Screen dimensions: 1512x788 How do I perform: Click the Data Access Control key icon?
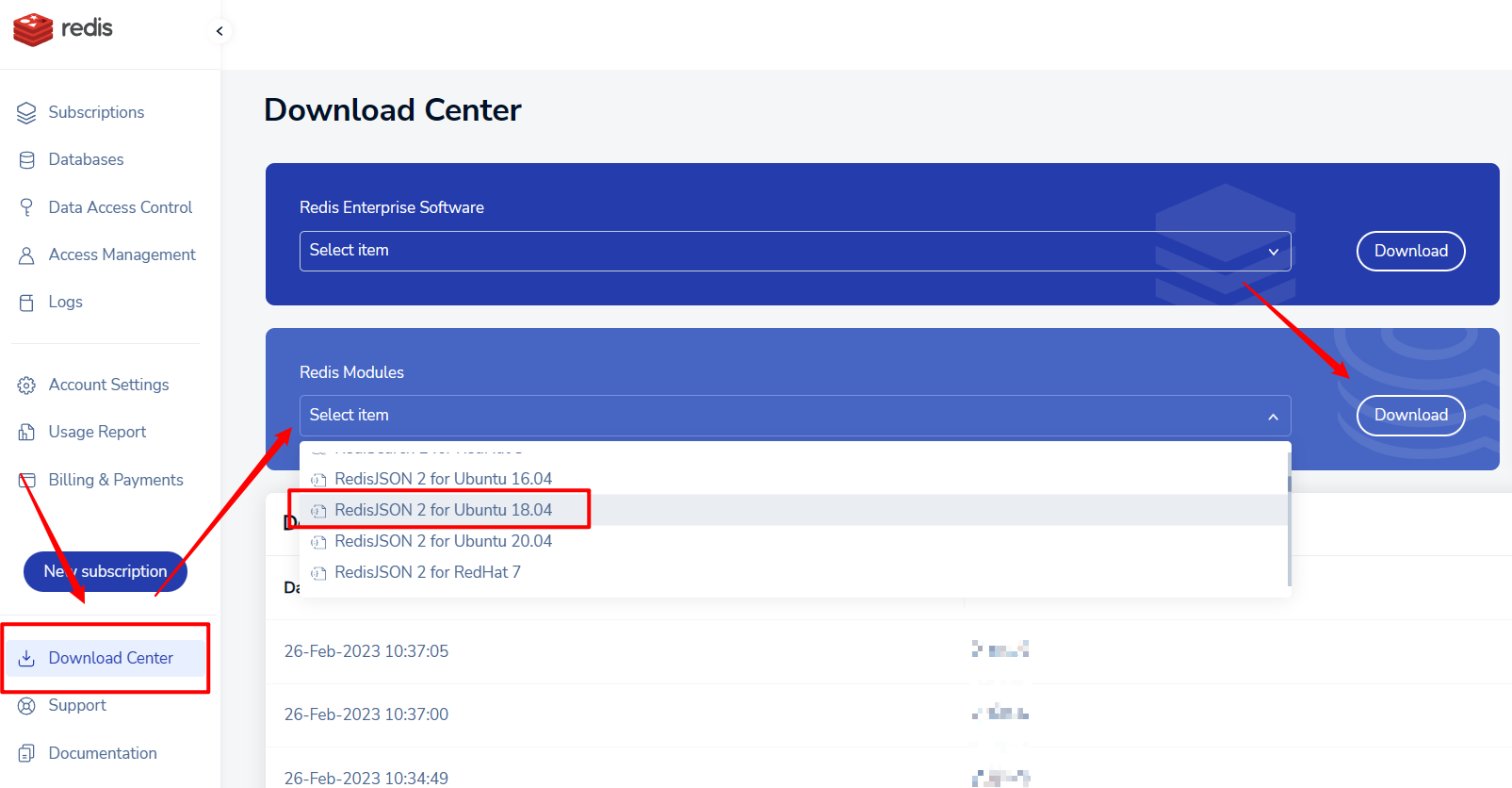[26, 207]
